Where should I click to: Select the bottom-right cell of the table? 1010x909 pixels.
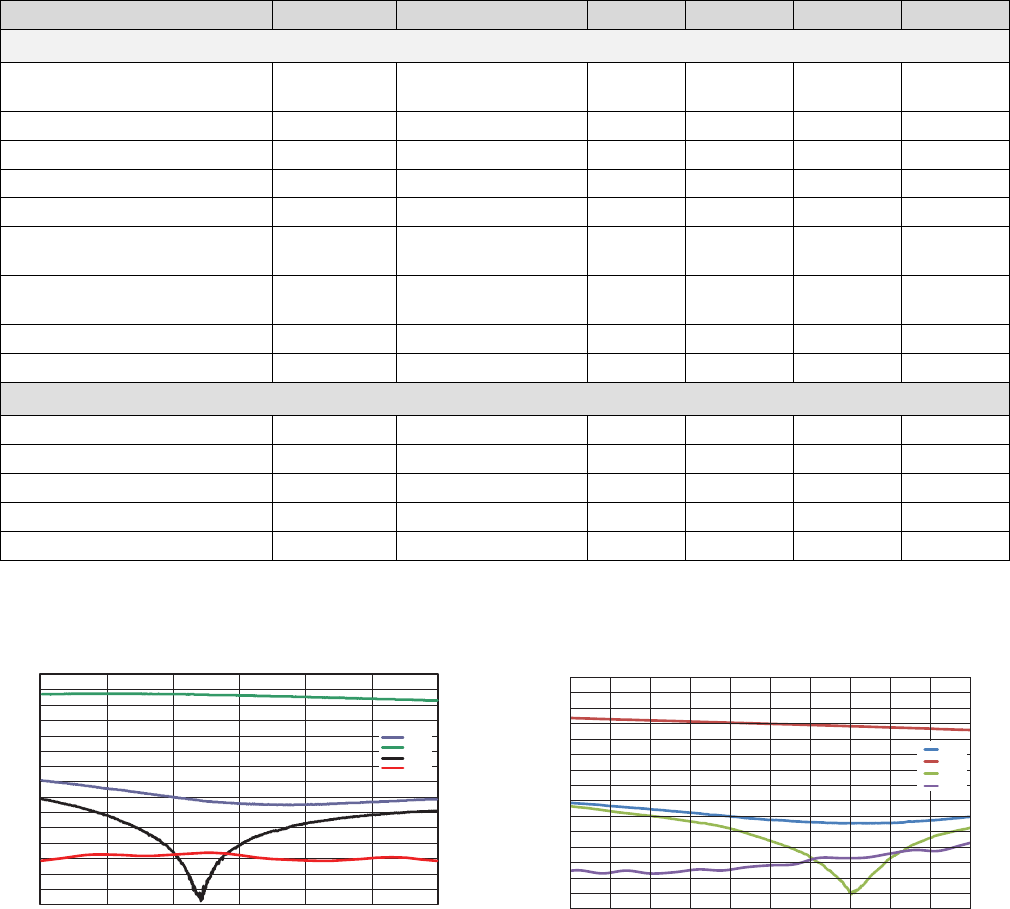point(954,546)
